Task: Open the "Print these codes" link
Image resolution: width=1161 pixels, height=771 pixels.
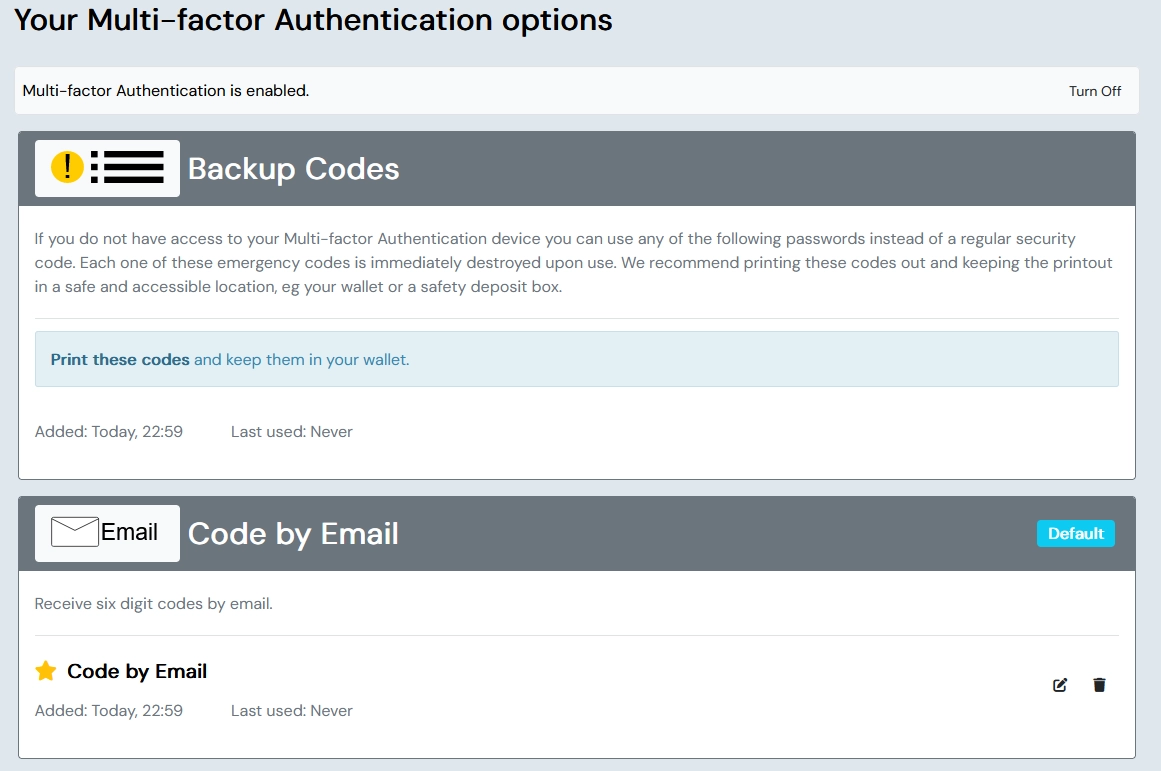Action: click(x=120, y=359)
